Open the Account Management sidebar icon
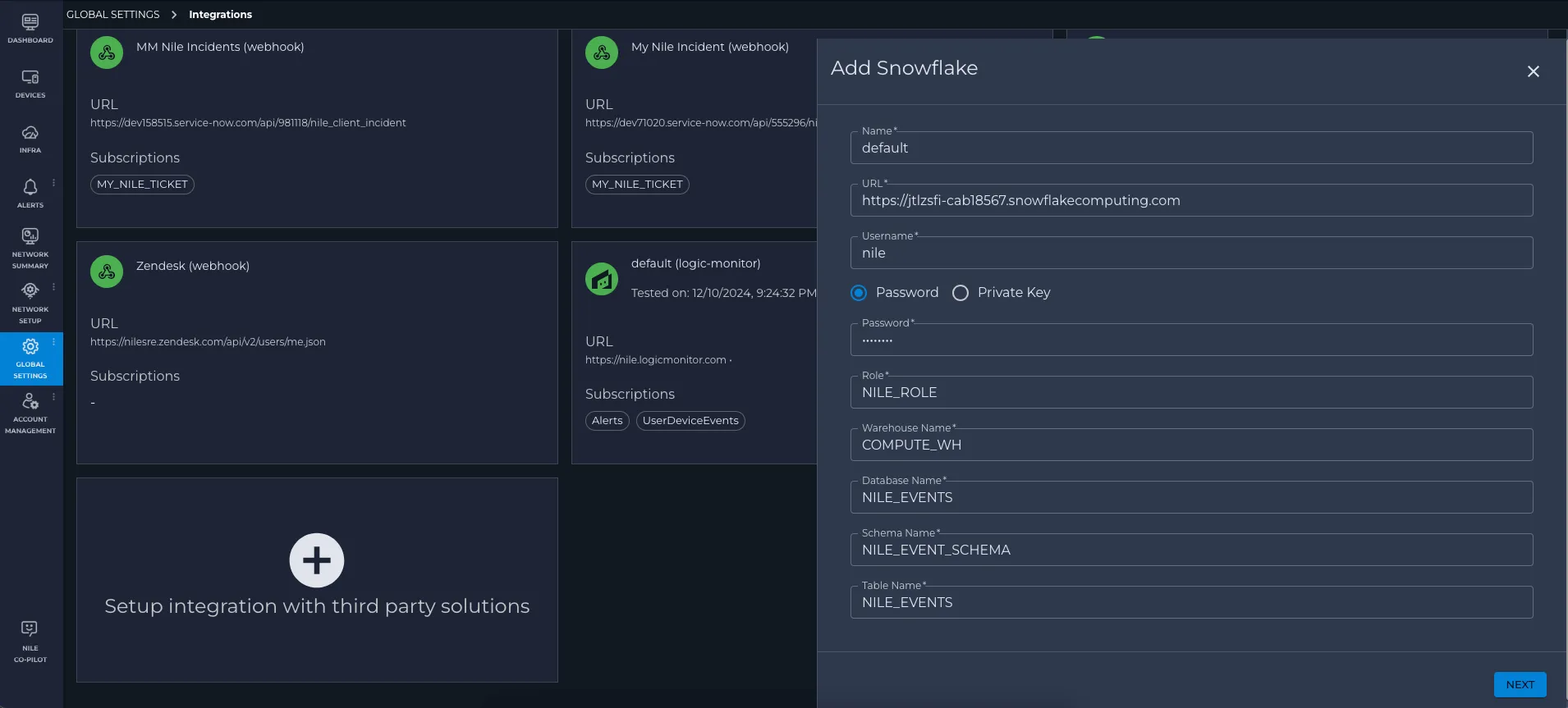This screenshot has width=1568, height=708. click(x=30, y=401)
